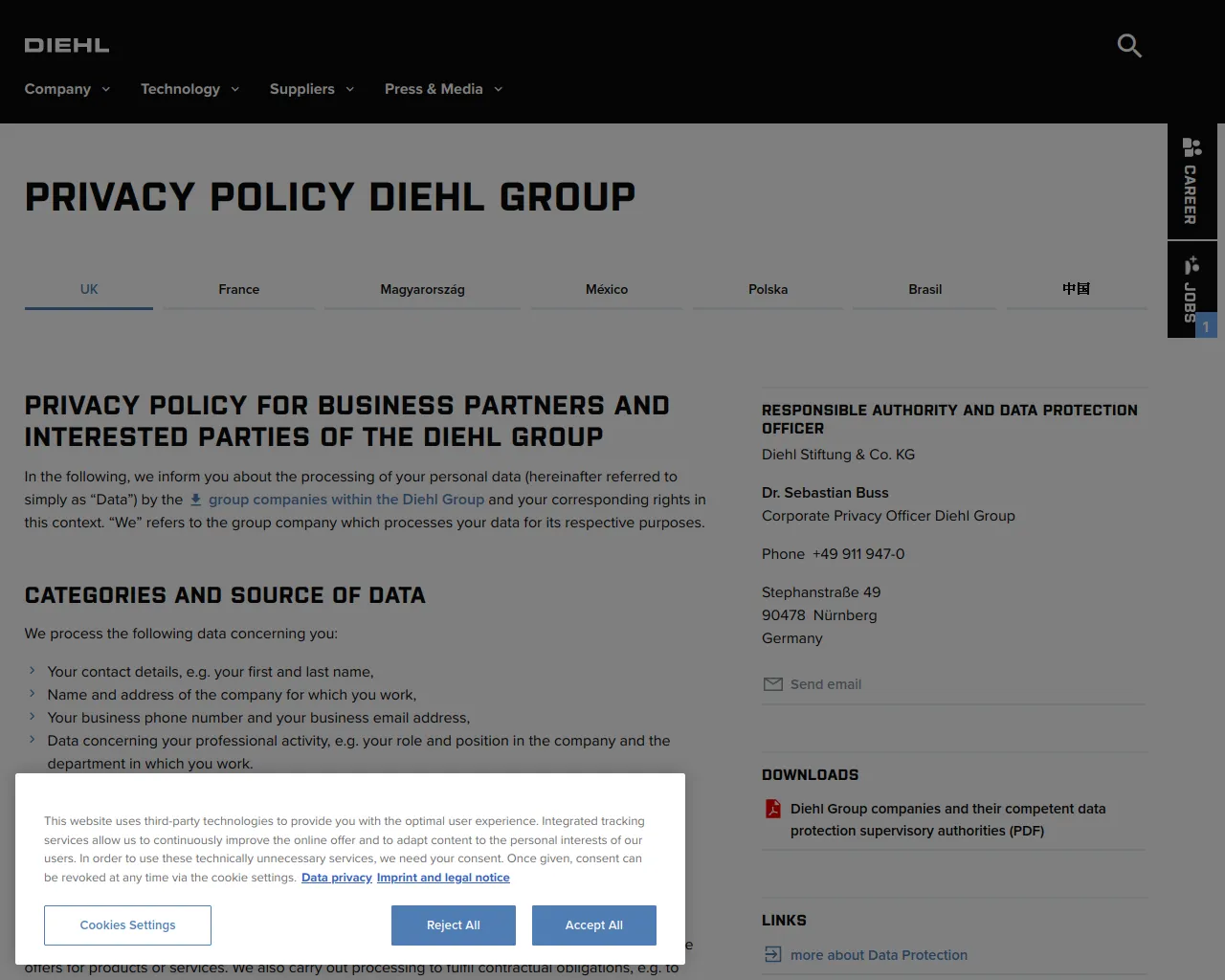Viewport: 1225px width, 980px height.
Task: Click download icon before group companies link
Action: (196, 500)
